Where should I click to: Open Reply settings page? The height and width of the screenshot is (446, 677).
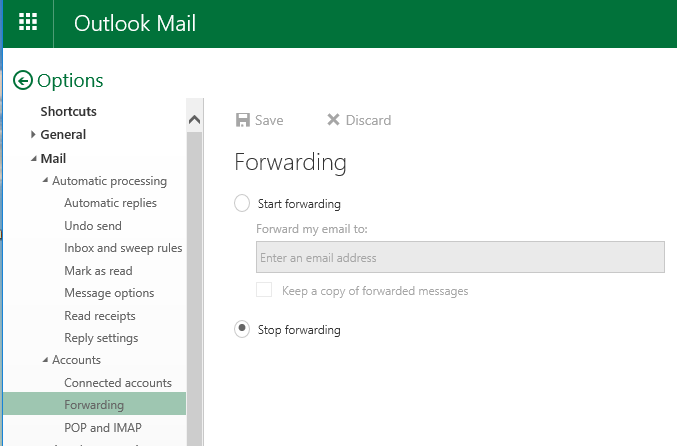coord(101,338)
